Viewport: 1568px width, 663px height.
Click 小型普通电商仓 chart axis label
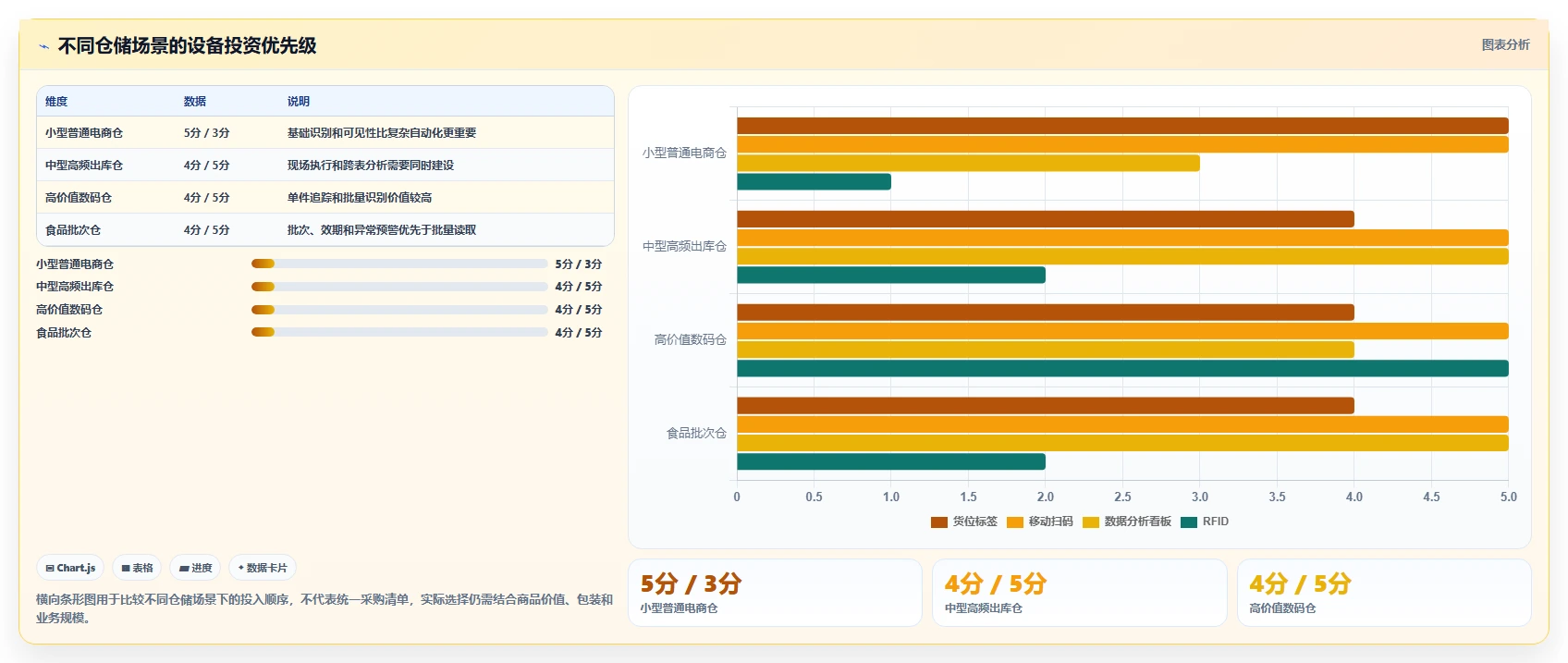tap(684, 153)
